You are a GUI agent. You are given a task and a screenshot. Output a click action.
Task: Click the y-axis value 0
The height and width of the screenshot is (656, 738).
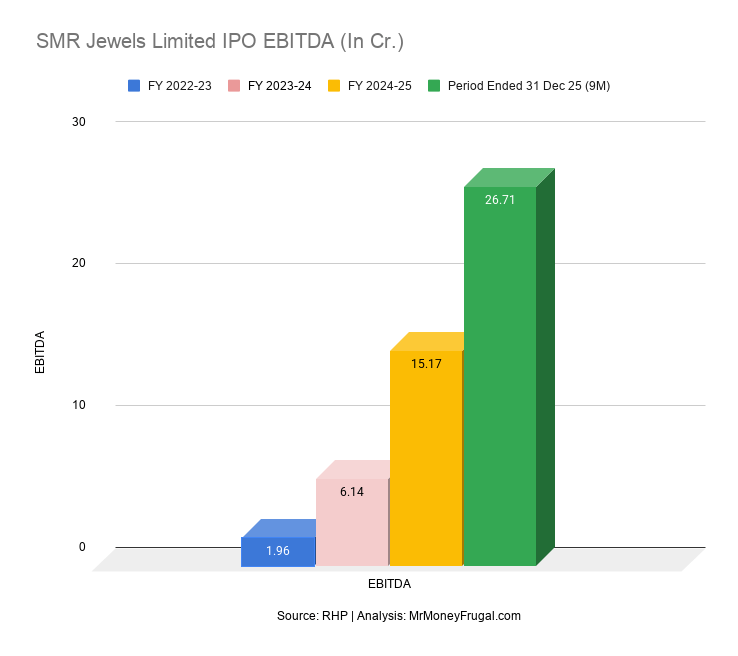point(82,547)
